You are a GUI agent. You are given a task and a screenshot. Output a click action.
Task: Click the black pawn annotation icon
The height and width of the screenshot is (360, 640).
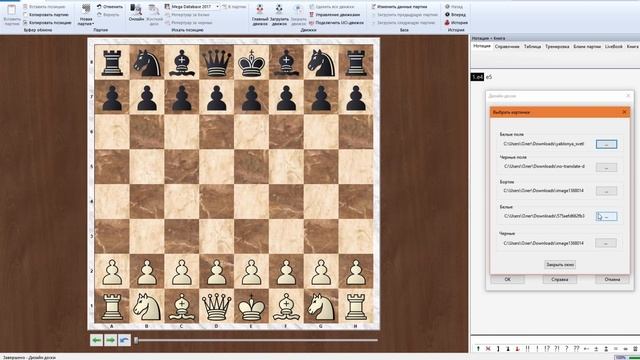point(508,349)
